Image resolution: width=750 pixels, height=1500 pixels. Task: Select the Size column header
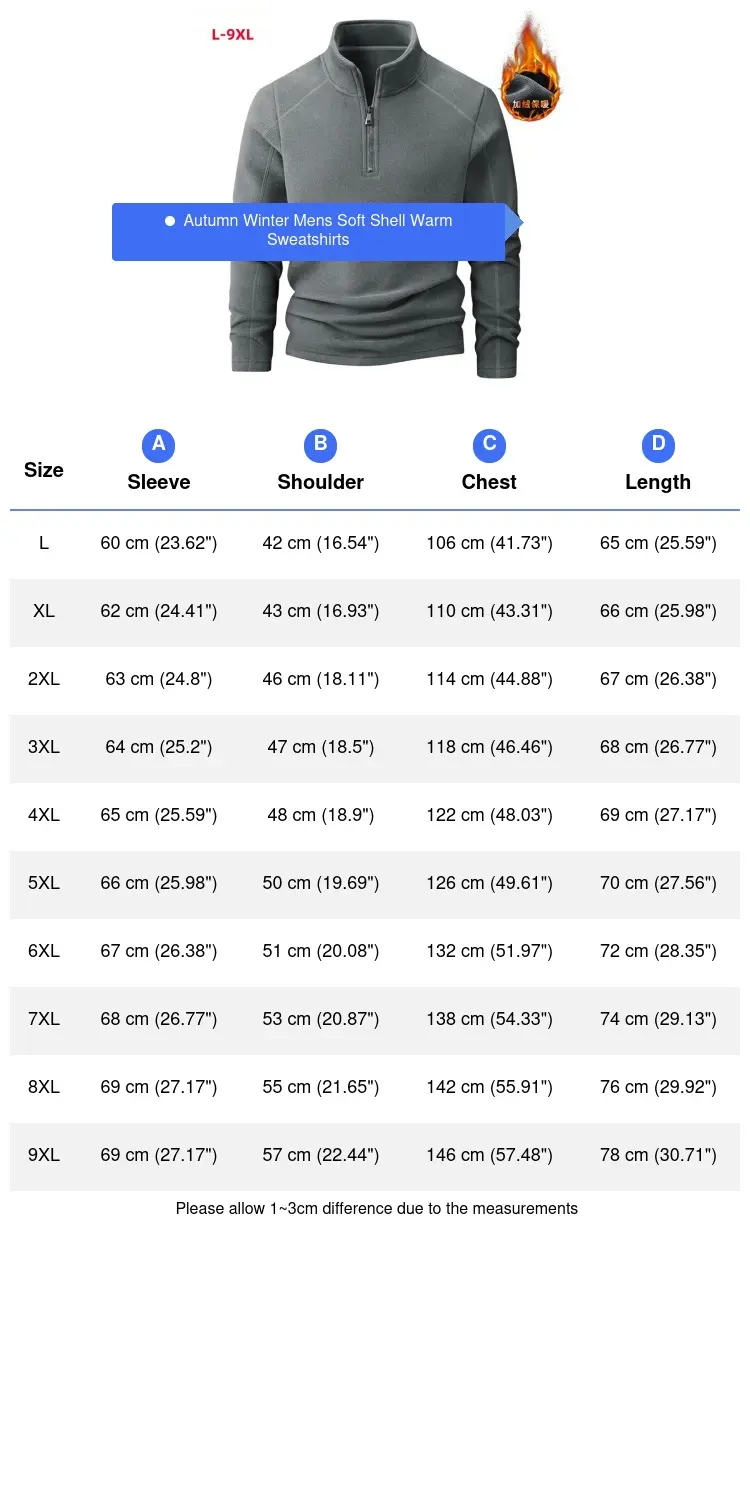click(44, 470)
